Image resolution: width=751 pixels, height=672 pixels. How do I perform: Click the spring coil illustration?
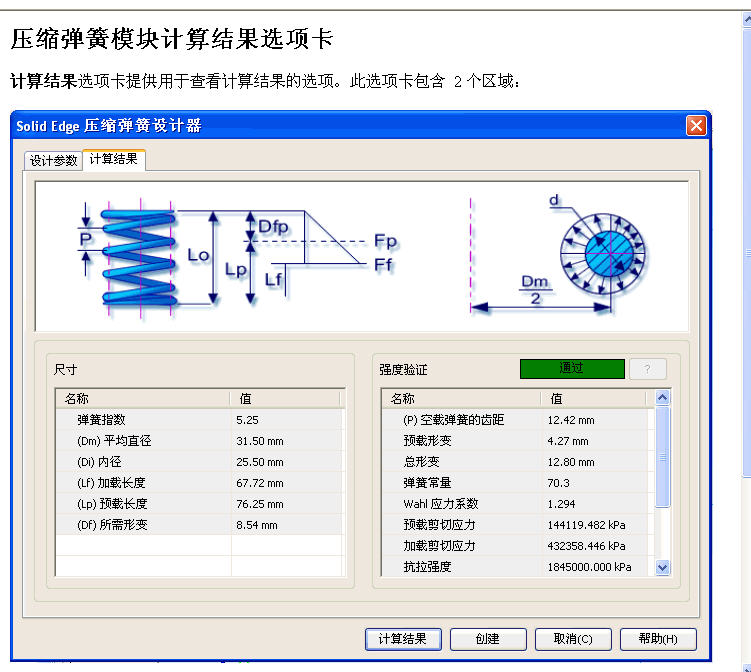tap(139, 257)
